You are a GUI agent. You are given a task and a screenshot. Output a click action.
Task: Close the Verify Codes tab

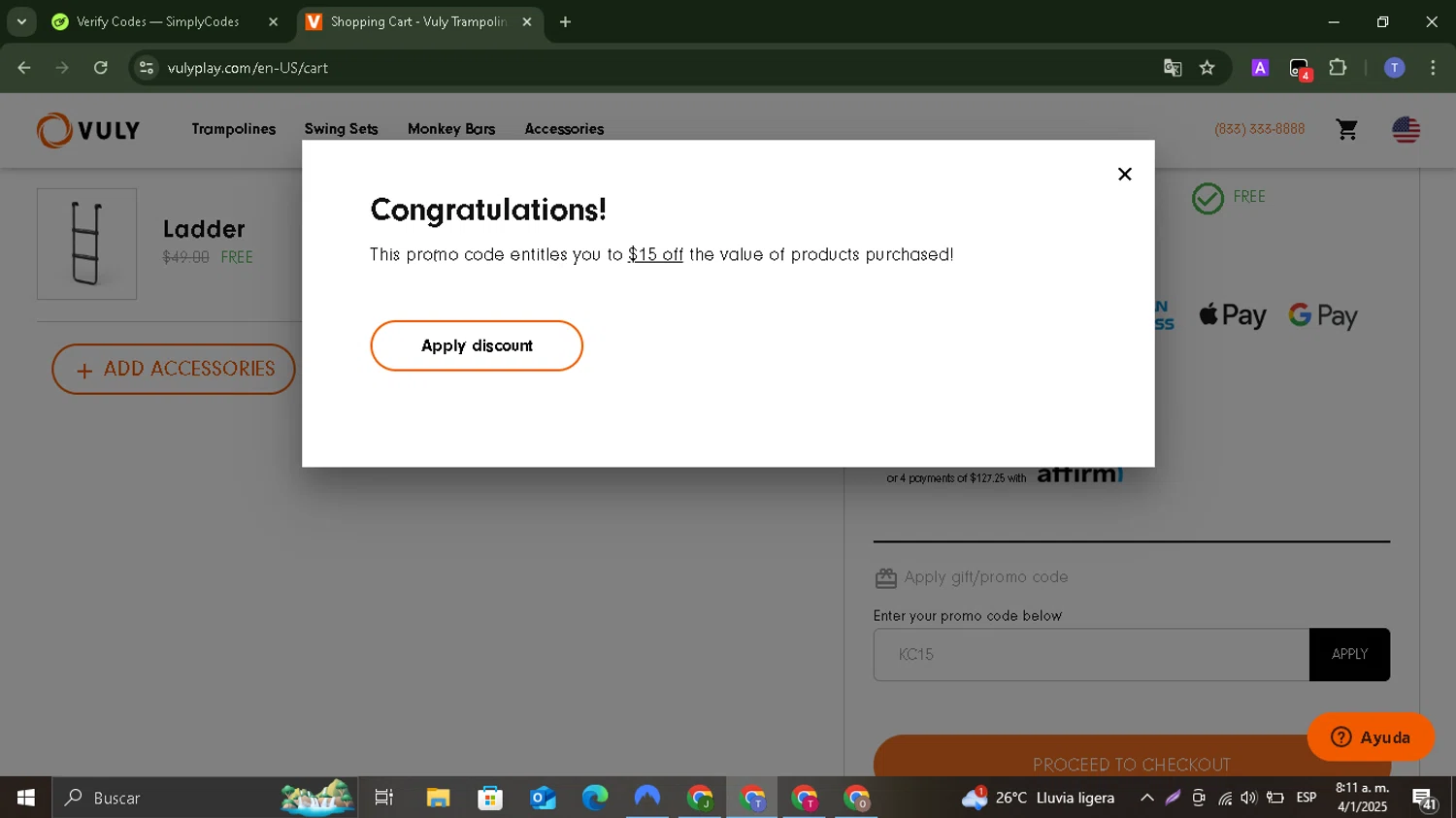[x=273, y=21]
